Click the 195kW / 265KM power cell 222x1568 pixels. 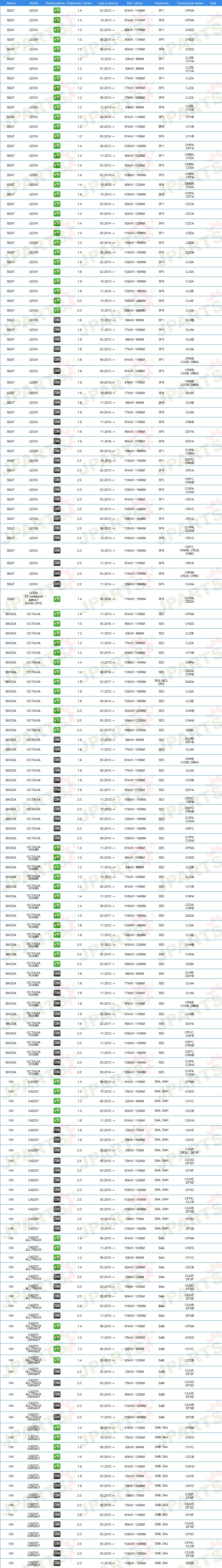135,301
